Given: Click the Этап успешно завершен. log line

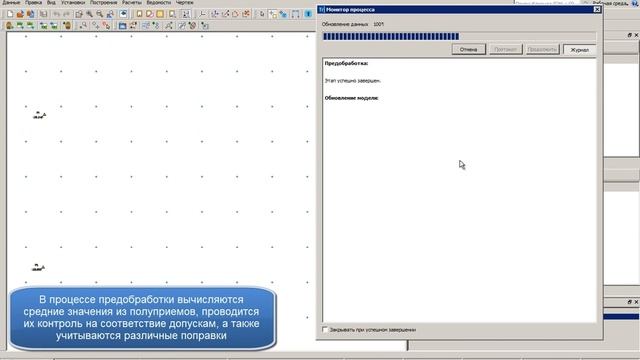Looking at the screenshot, I should tap(353, 81).
